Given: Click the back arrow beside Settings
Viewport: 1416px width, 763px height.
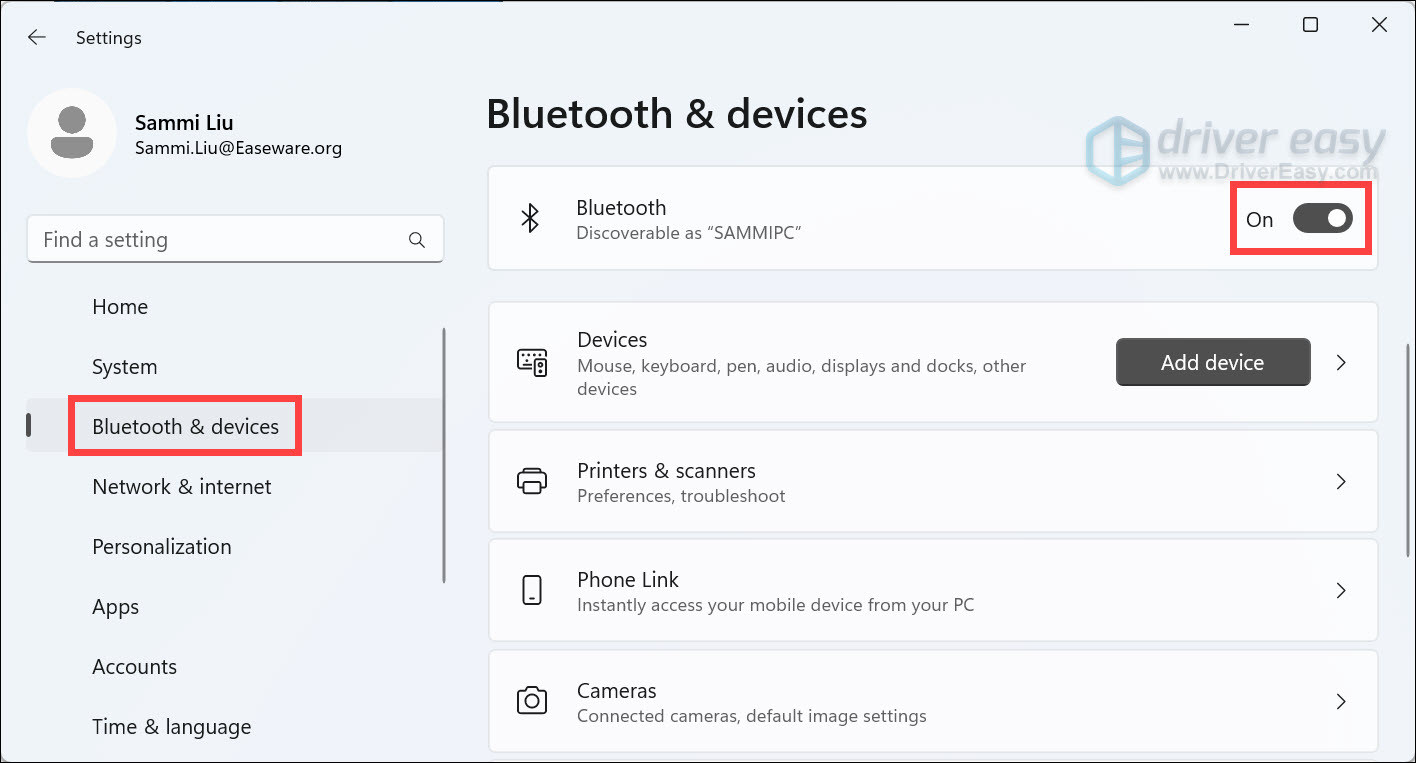Looking at the screenshot, I should (37, 37).
